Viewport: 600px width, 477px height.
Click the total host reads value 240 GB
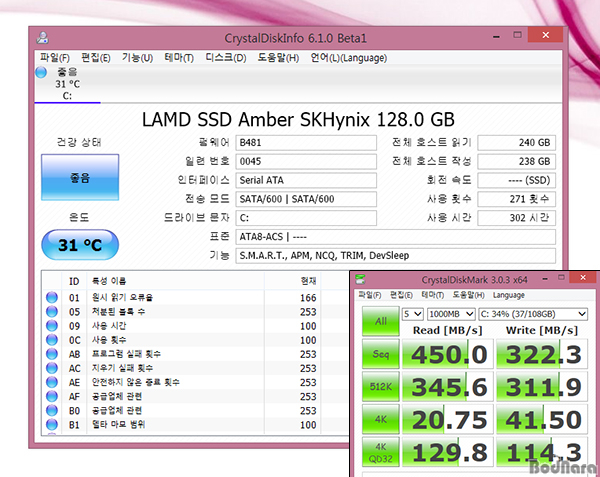[x=517, y=143]
